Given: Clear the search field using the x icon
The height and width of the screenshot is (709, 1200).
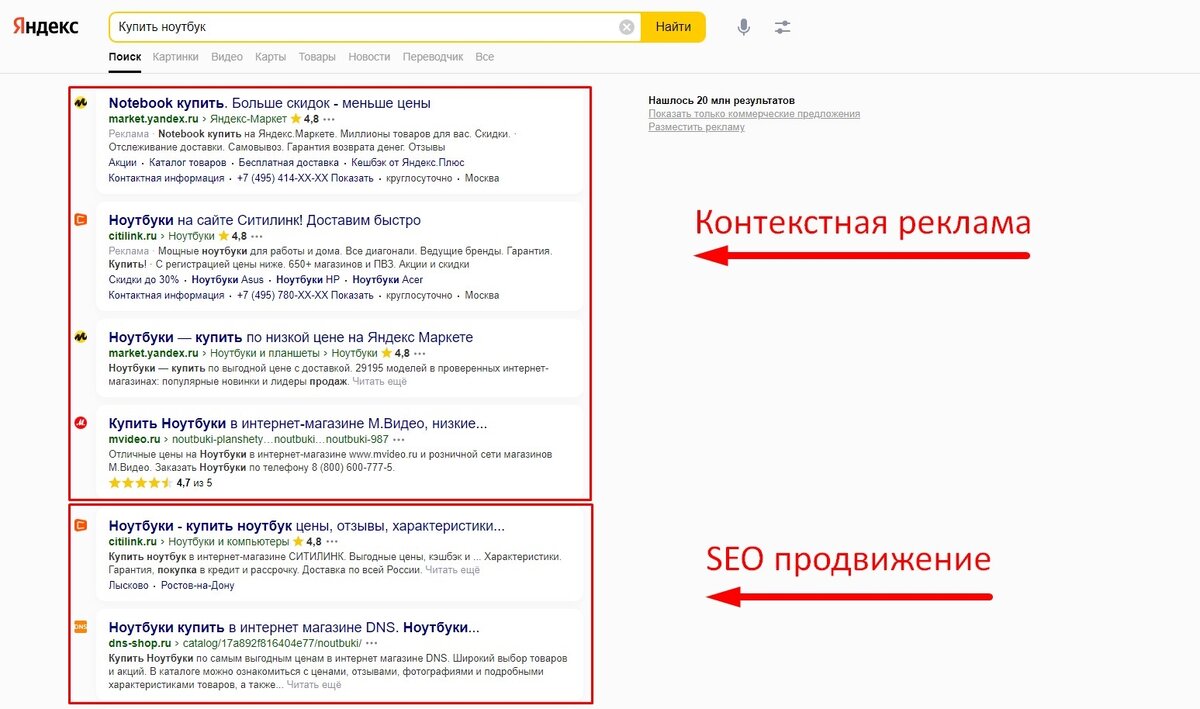Looking at the screenshot, I should pyautogui.click(x=627, y=27).
